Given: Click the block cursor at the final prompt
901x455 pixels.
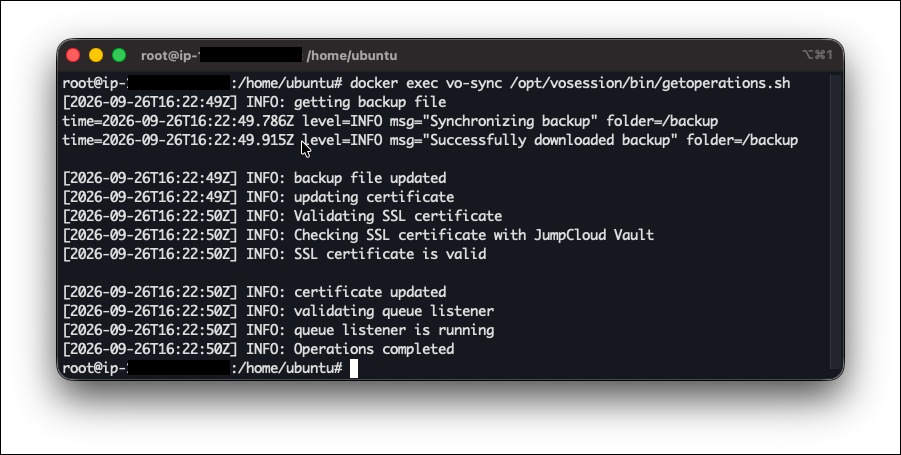Looking at the screenshot, I should point(354,368).
